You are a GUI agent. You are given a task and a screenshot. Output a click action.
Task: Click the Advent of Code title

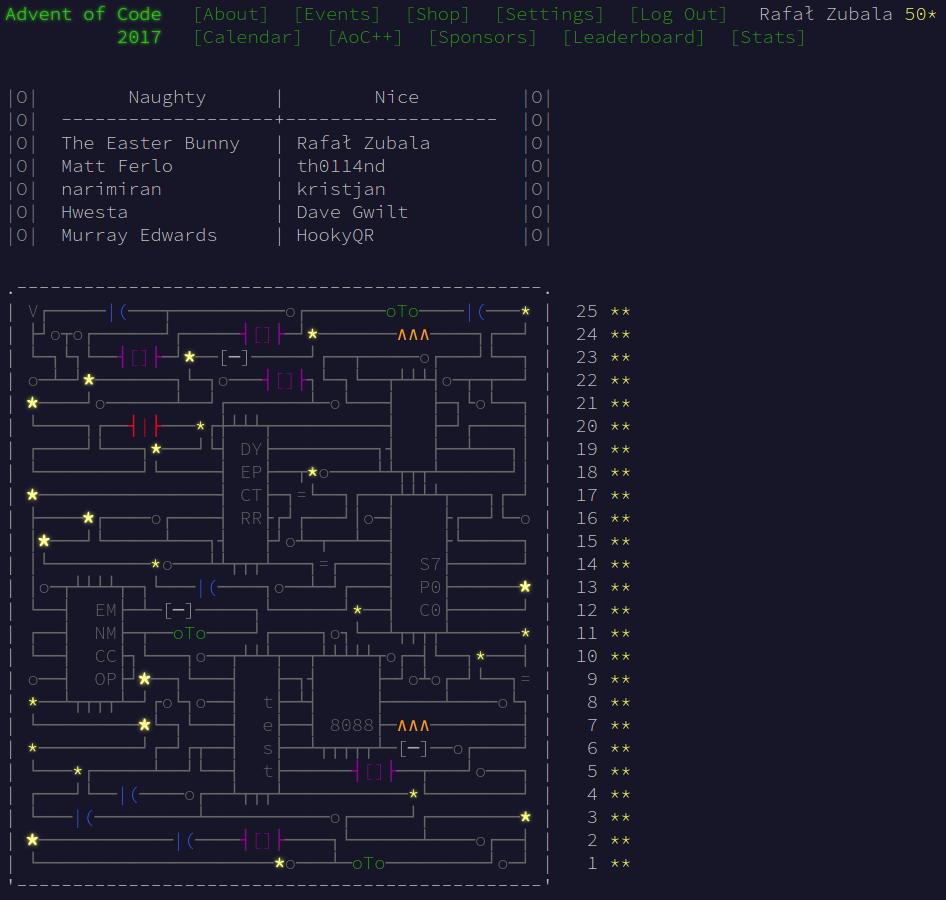point(83,14)
